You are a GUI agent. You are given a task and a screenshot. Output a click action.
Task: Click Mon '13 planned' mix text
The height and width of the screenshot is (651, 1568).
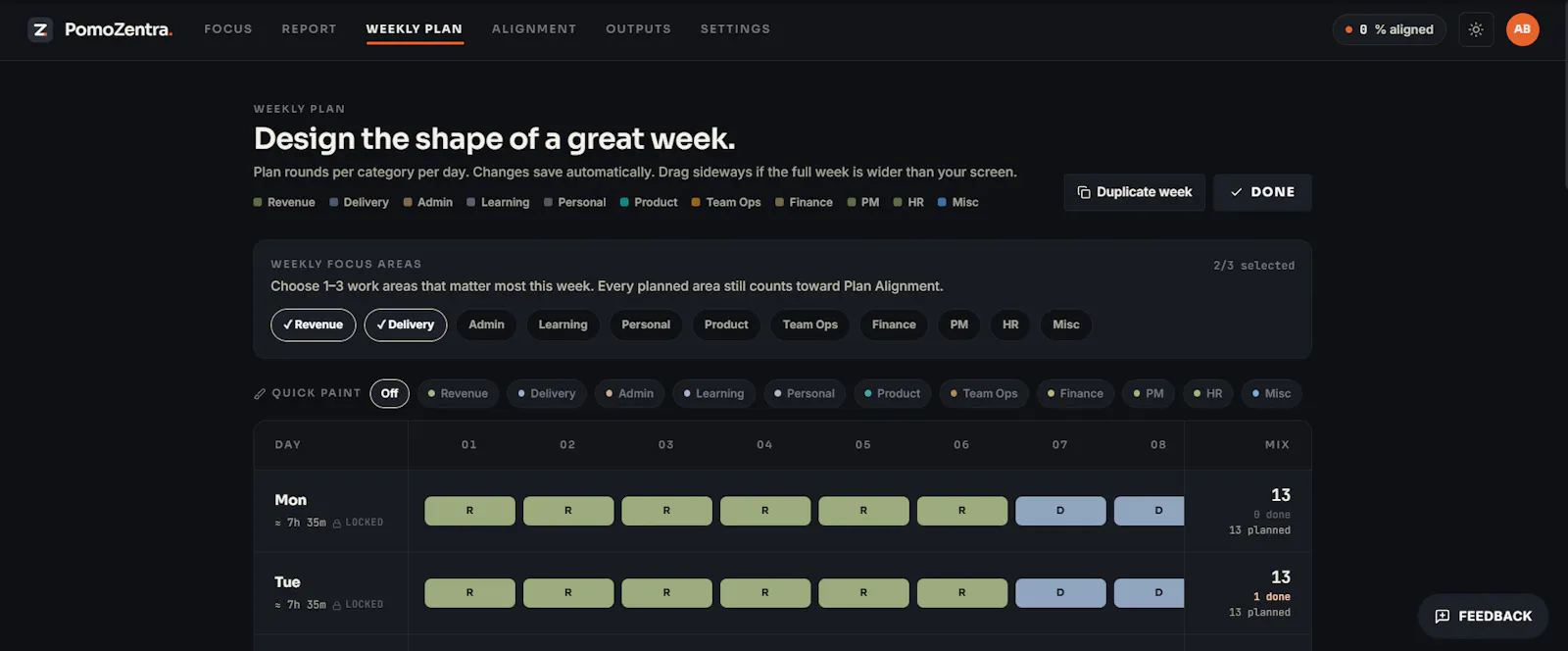pyautogui.click(x=1259, y=530)
